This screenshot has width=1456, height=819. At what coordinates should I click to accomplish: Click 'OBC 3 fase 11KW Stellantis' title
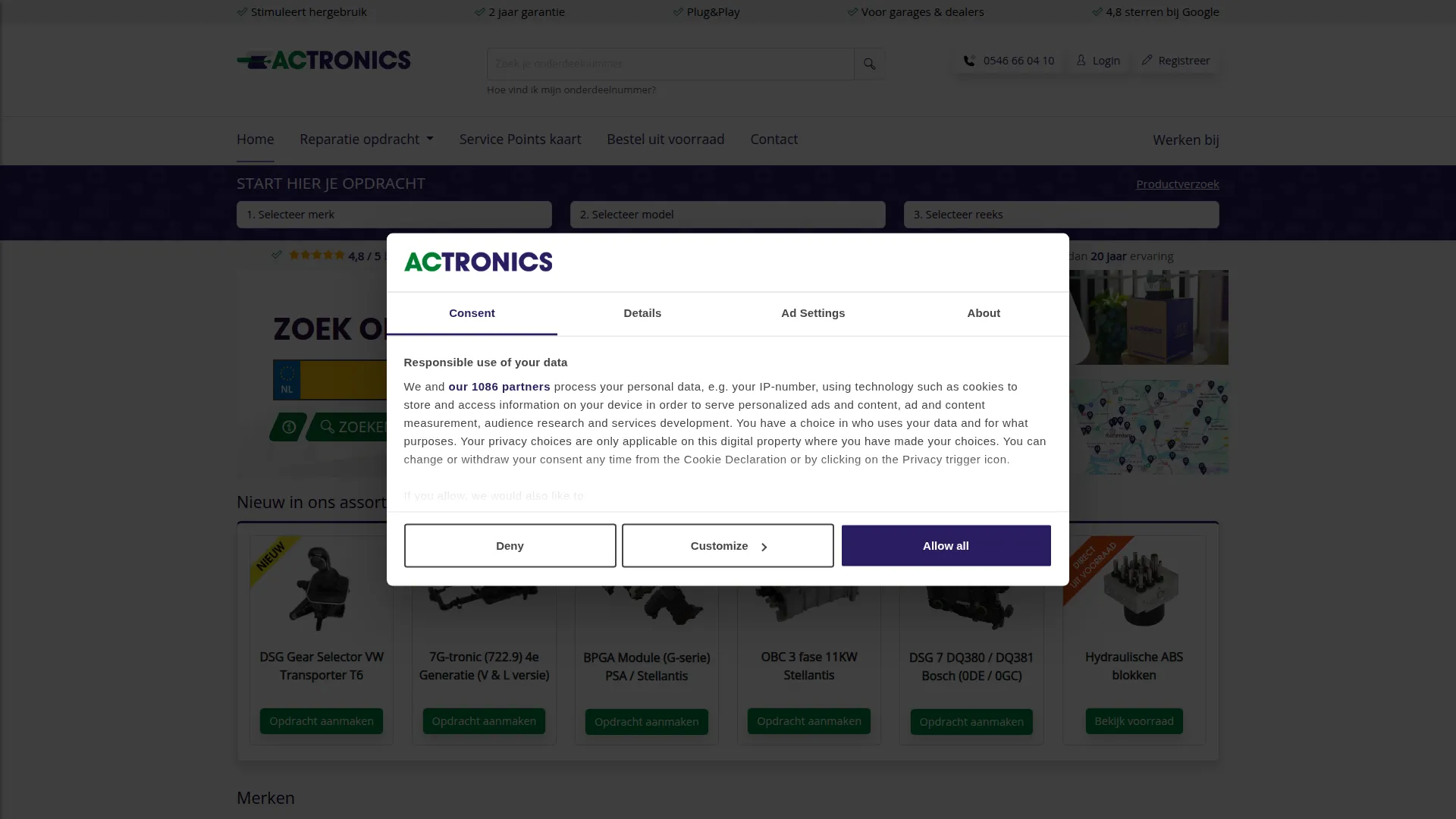click(x=809, y=666)
